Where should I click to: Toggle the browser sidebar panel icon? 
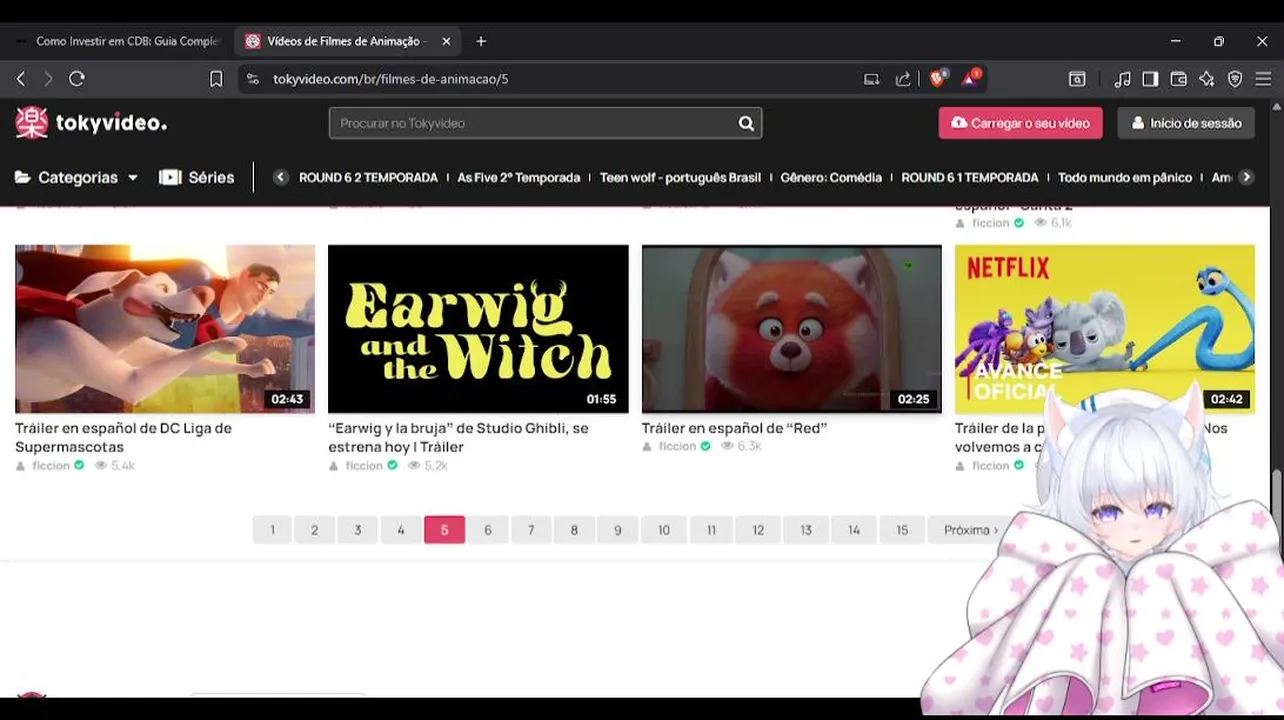click(1150, 79)
